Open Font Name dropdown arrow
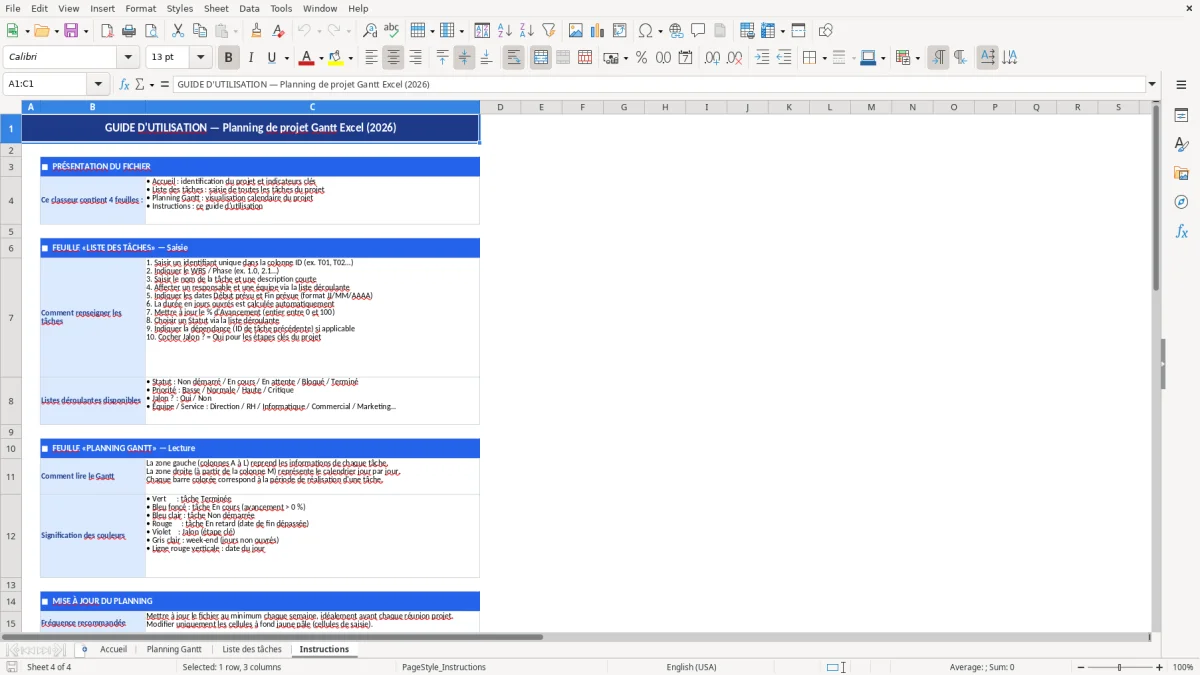1200x675 pixels. (x=129, y=58)
